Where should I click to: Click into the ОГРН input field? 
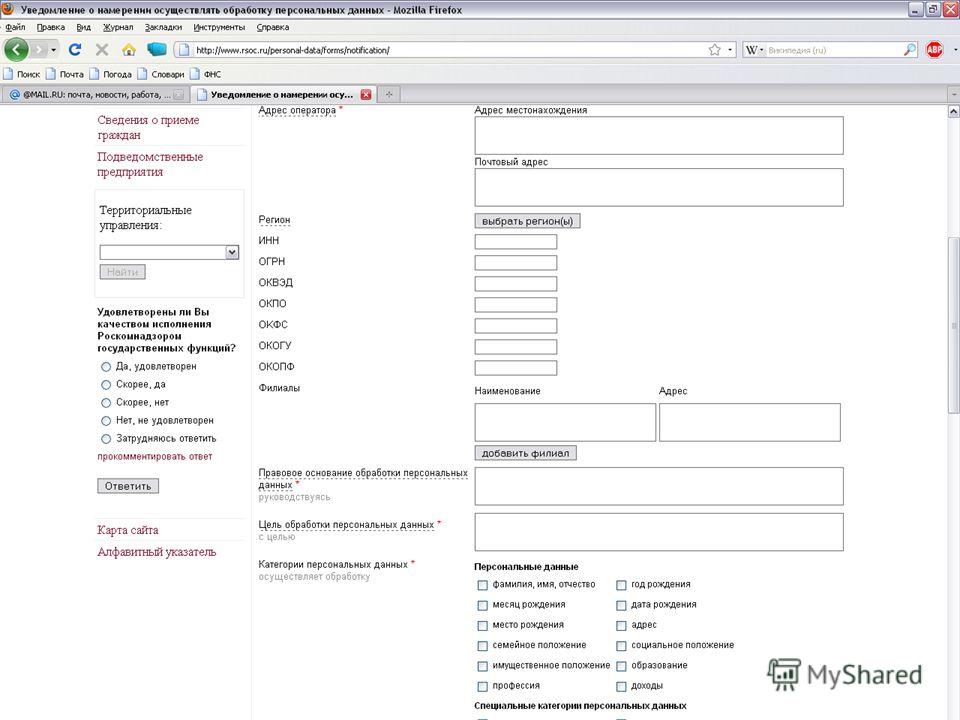[x=516, y=263]
